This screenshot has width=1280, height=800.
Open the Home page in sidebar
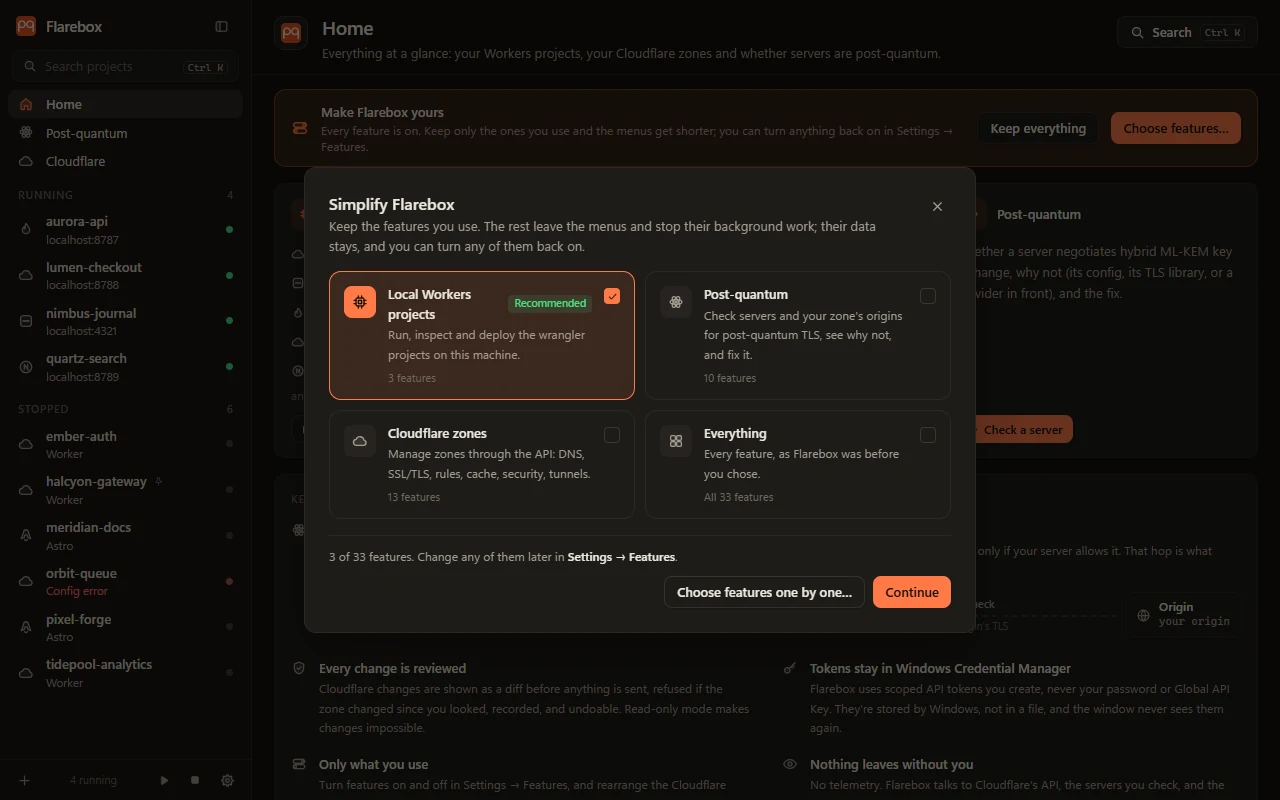coord(125,104)
